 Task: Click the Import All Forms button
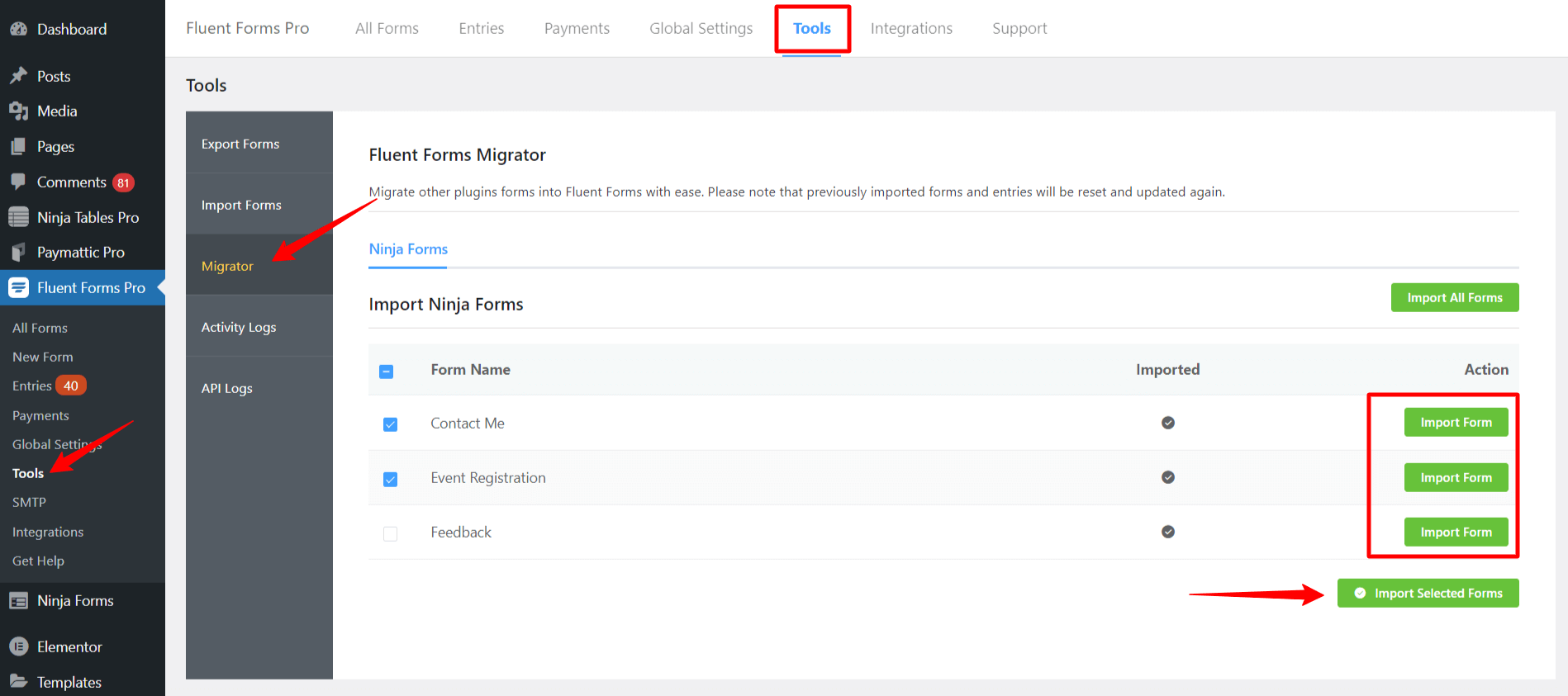coord(1455,297)
